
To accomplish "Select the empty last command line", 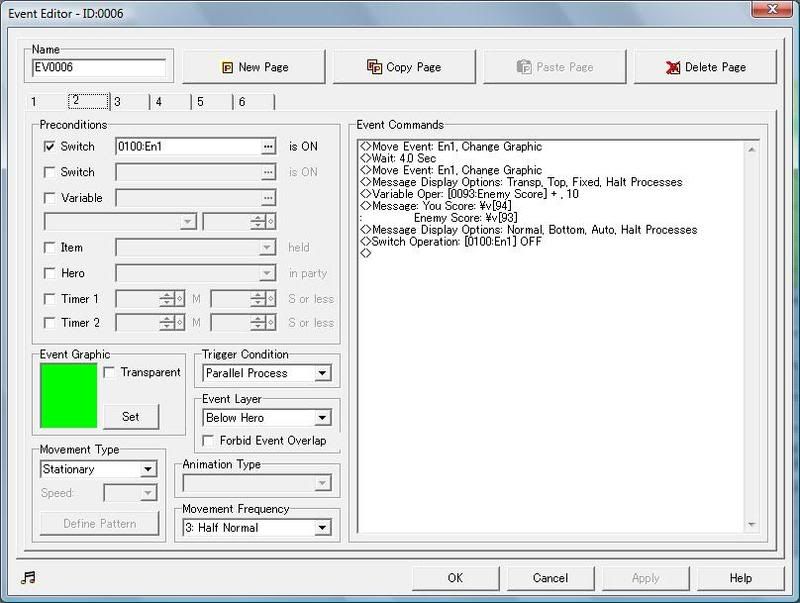I will pyautogui.click(x=366, y=254).
